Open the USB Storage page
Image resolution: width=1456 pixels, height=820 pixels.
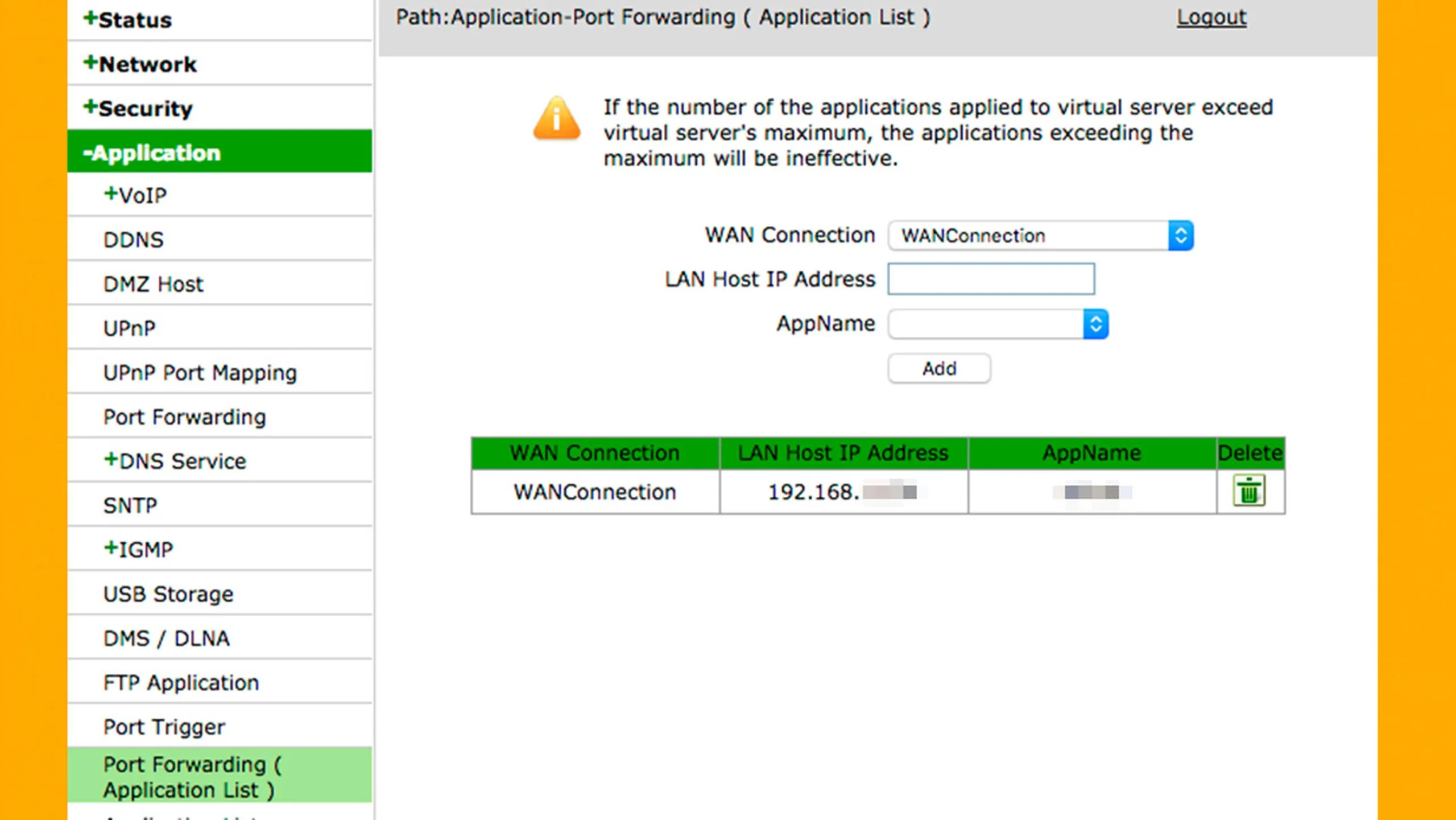168,594
